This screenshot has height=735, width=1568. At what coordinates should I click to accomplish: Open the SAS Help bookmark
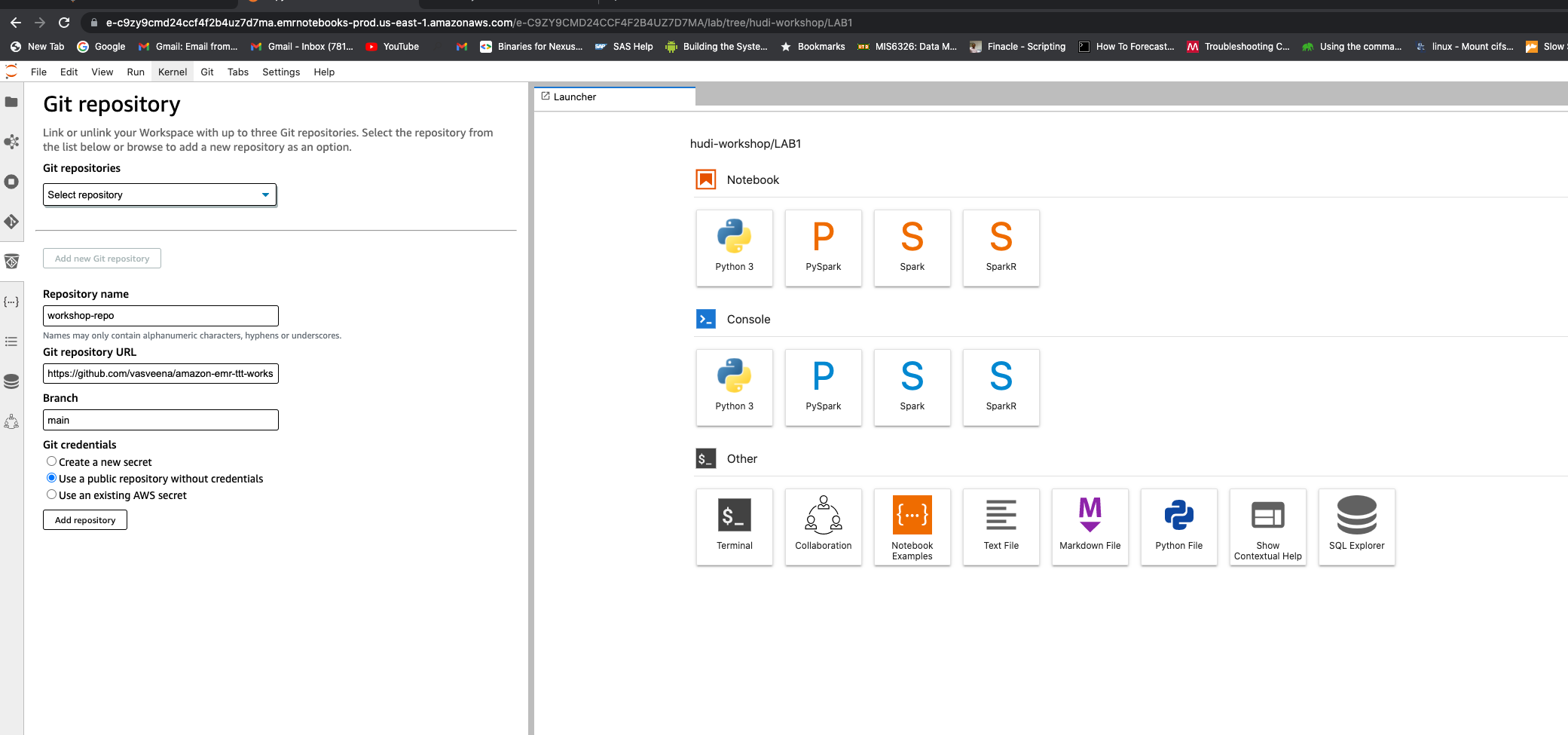pyautogui.click(x=624, y=47)
